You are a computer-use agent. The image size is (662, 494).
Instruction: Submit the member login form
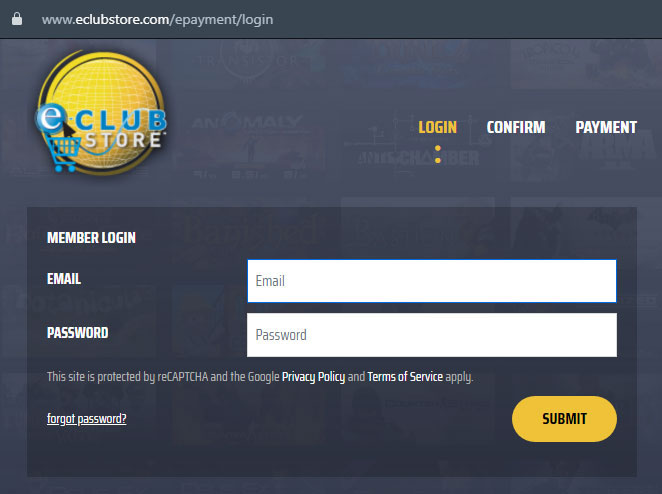(564, 419)
